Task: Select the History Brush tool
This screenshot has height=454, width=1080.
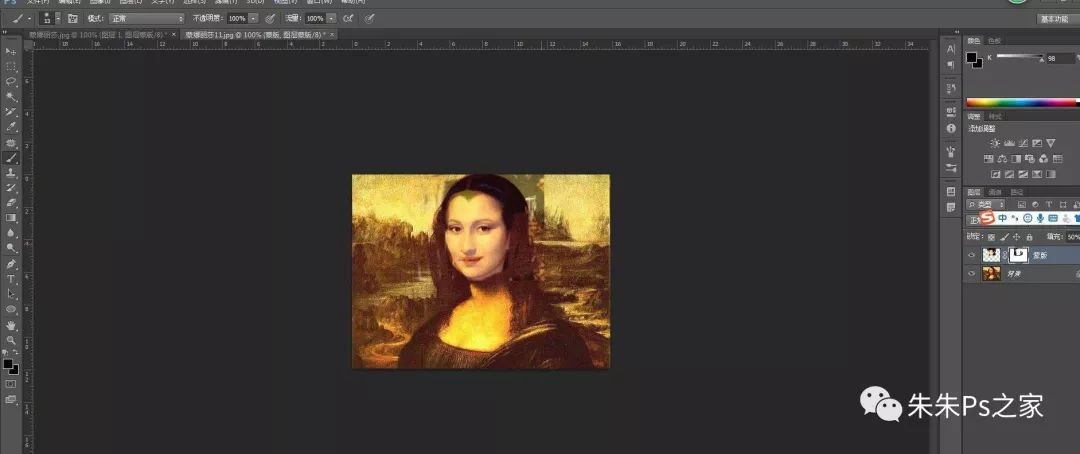Action: [x=11, y=187]
